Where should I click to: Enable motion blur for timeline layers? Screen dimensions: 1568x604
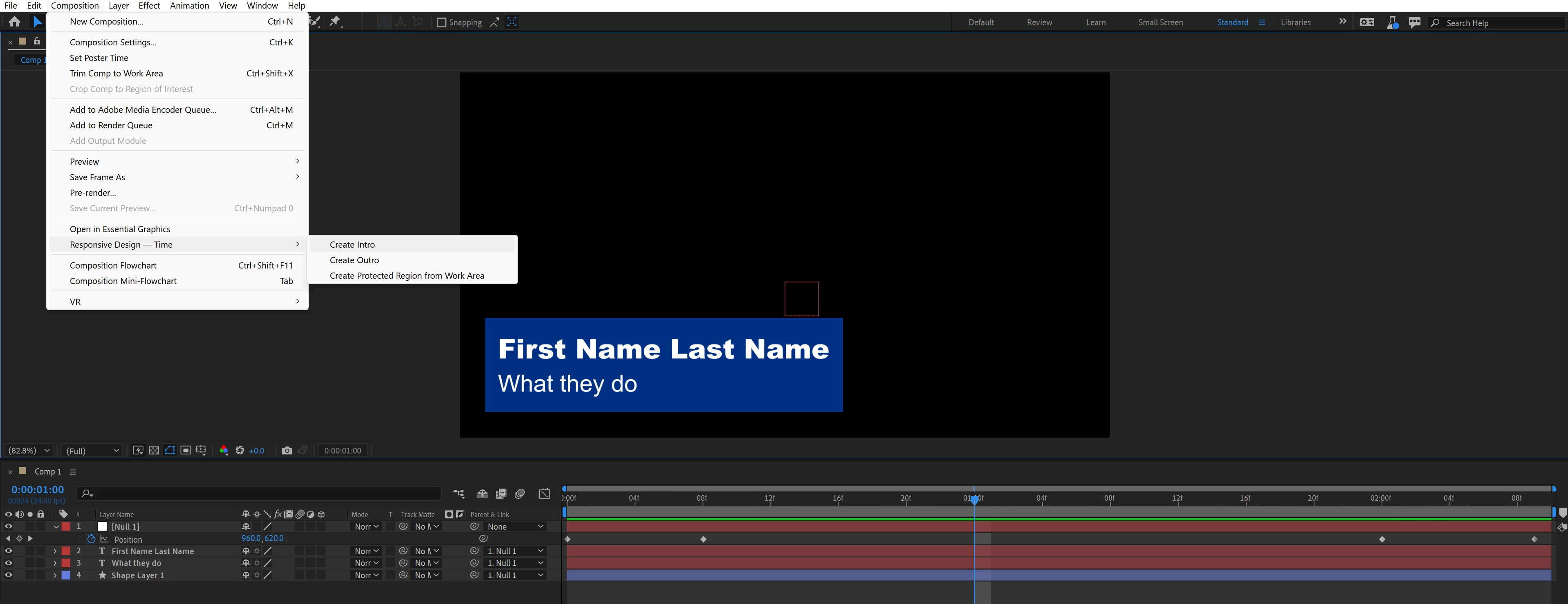pyautogui.click(x=520, y=493)
